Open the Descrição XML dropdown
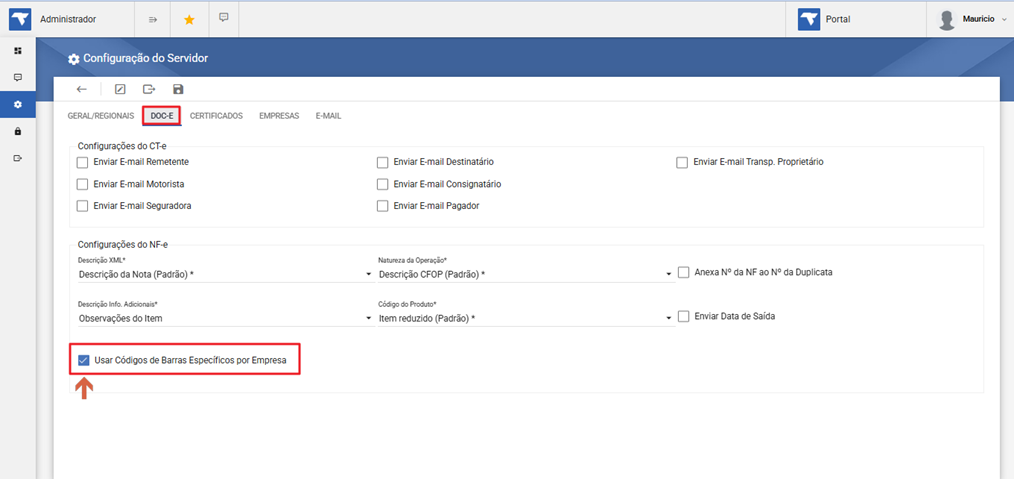Image resolution: width=1014 pixels, height=479 pixels. [x=225, y=274]
